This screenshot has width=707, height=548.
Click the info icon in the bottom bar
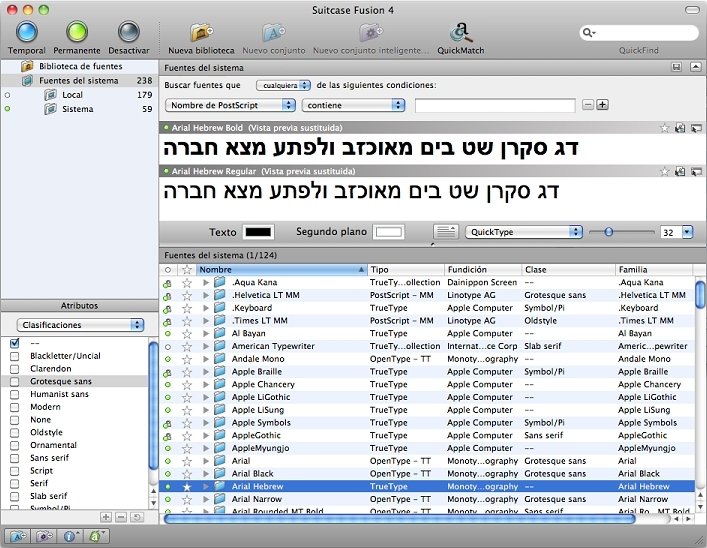click(x=70, y=536)
